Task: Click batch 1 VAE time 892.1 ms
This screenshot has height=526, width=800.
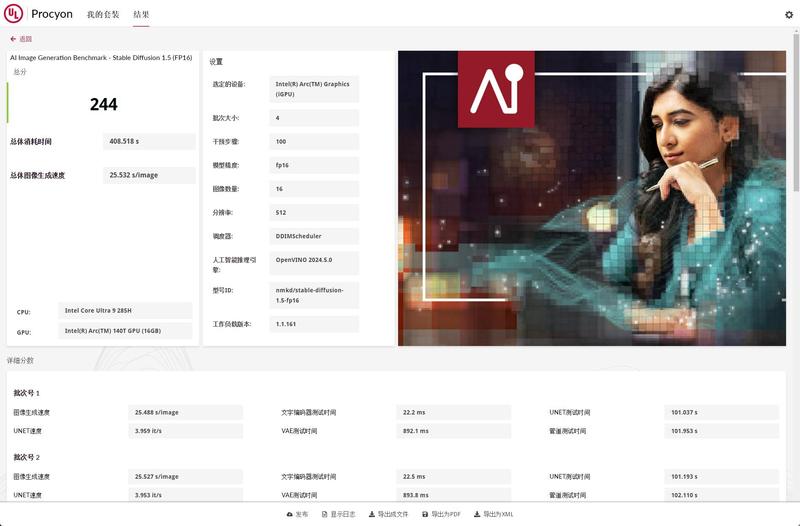Action: tap(454, 431)
